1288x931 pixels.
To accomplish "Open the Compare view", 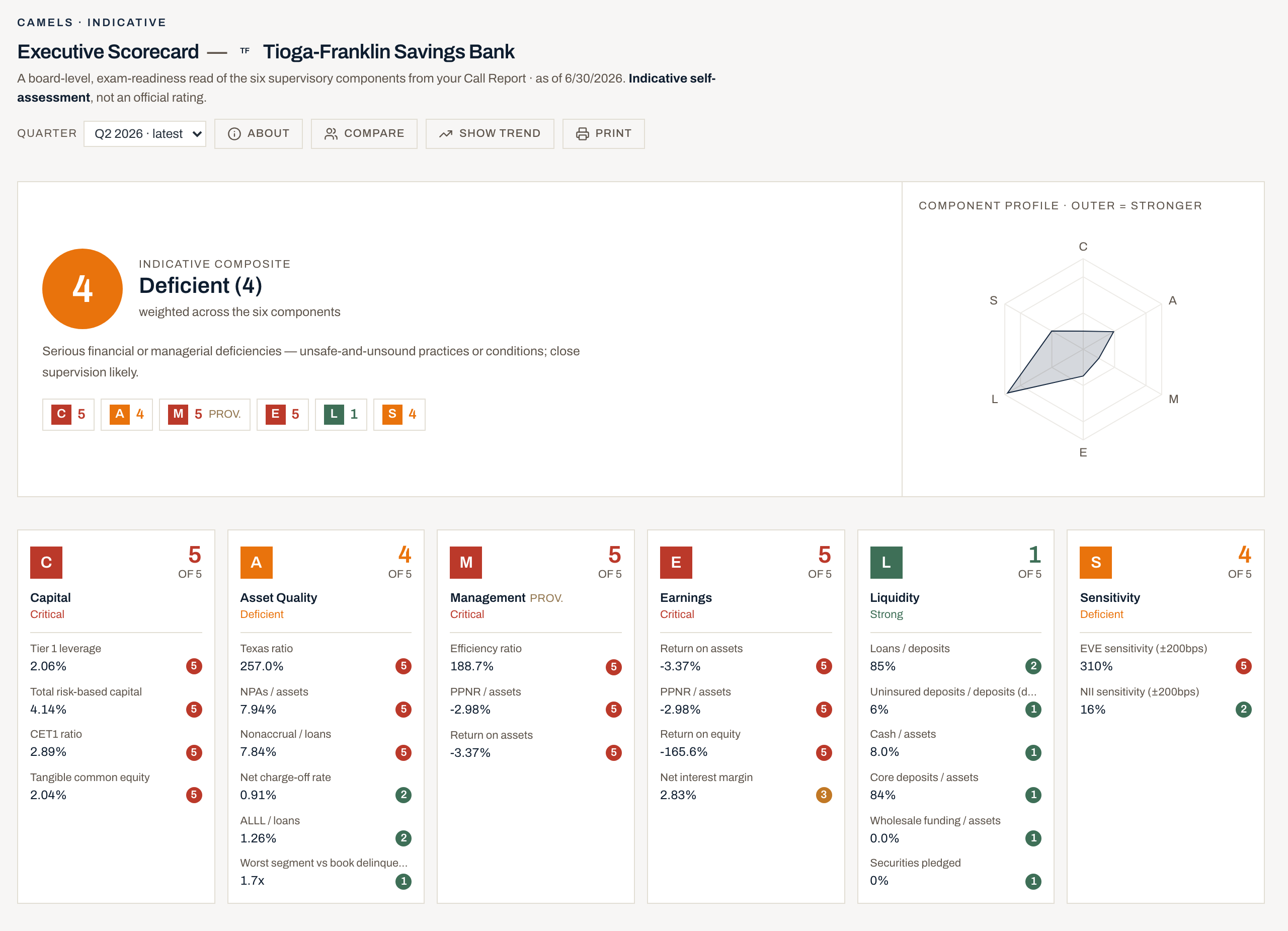I will (x=364, y=133).
